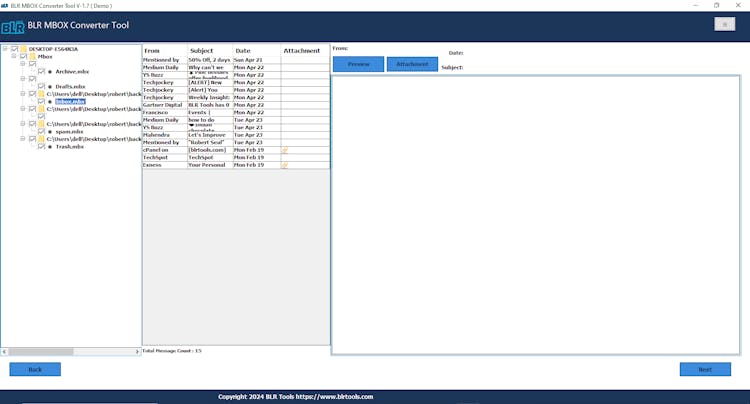The width and height of the screenshot is (750, 404).
Task: Collapse the DESKTOP-E564BOA root node
Action: point(5,49)
